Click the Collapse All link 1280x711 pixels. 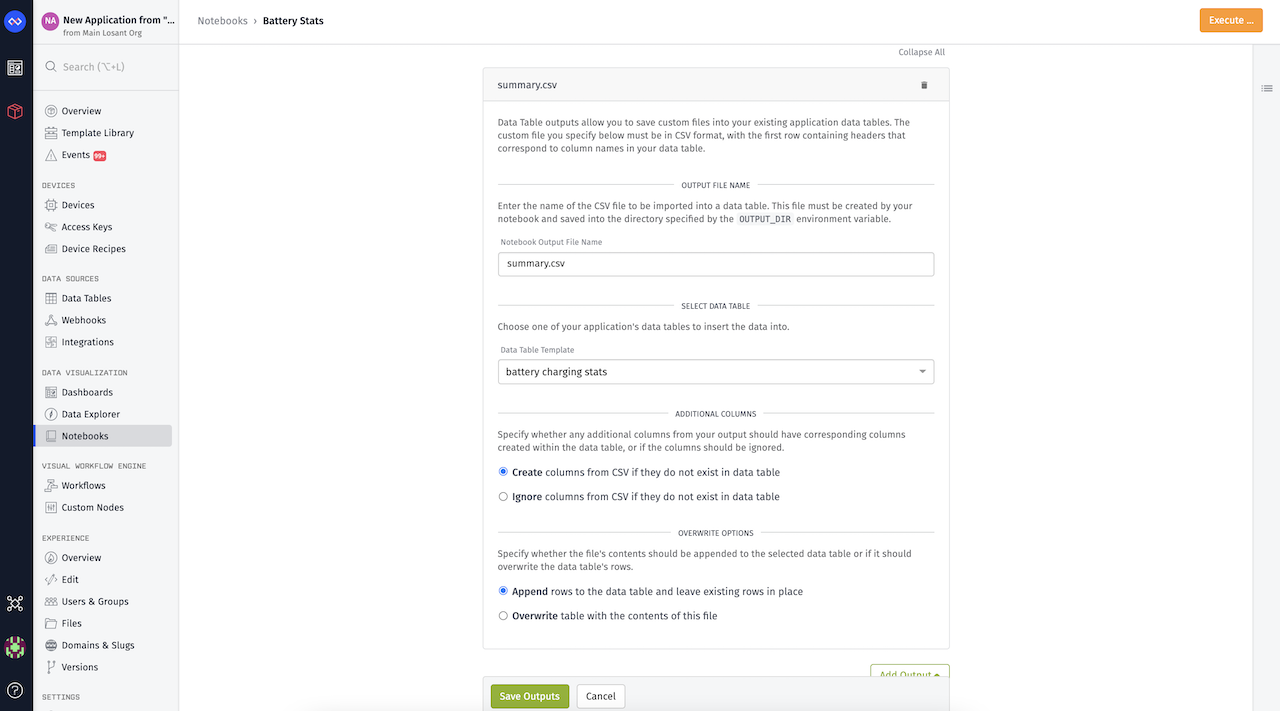click(920, 52)
